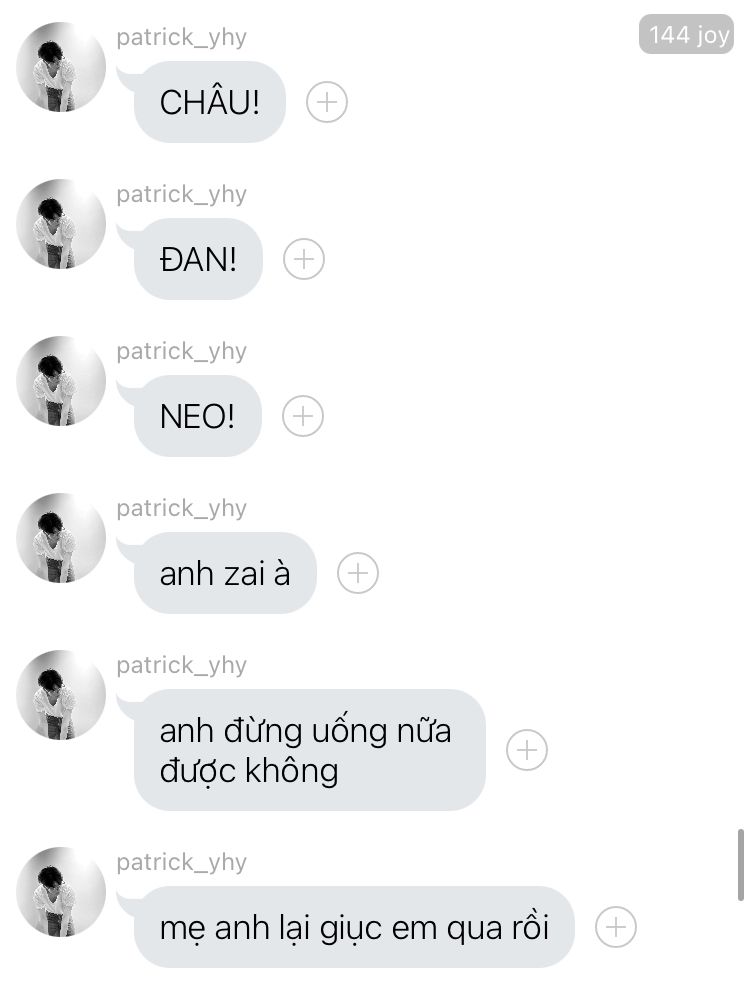Open avatar next to "anh đừng uống nữa"
The width and height of the screenshot is (750, 986).
click(61, 695)
